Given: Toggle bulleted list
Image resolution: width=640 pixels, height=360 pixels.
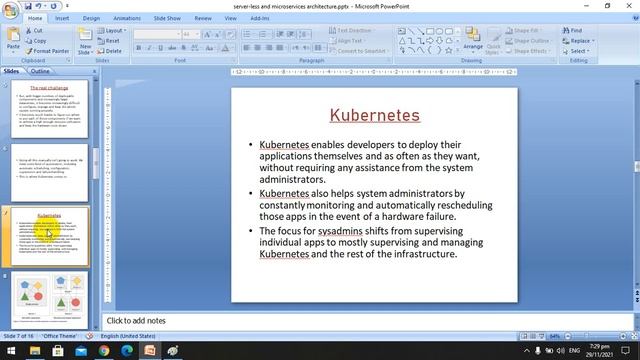Looking at the screenshot, I should click(248, 34).
